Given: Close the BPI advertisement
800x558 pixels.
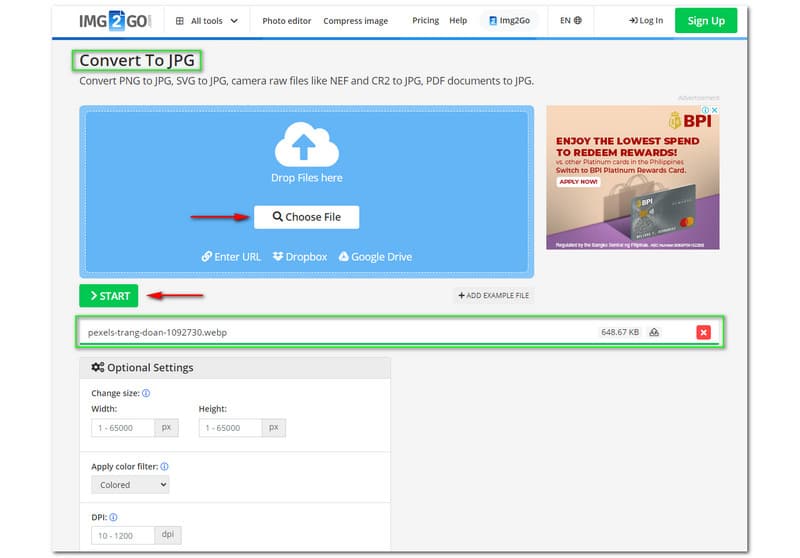Looking at the screenshot, I should [x=713, y=111].
